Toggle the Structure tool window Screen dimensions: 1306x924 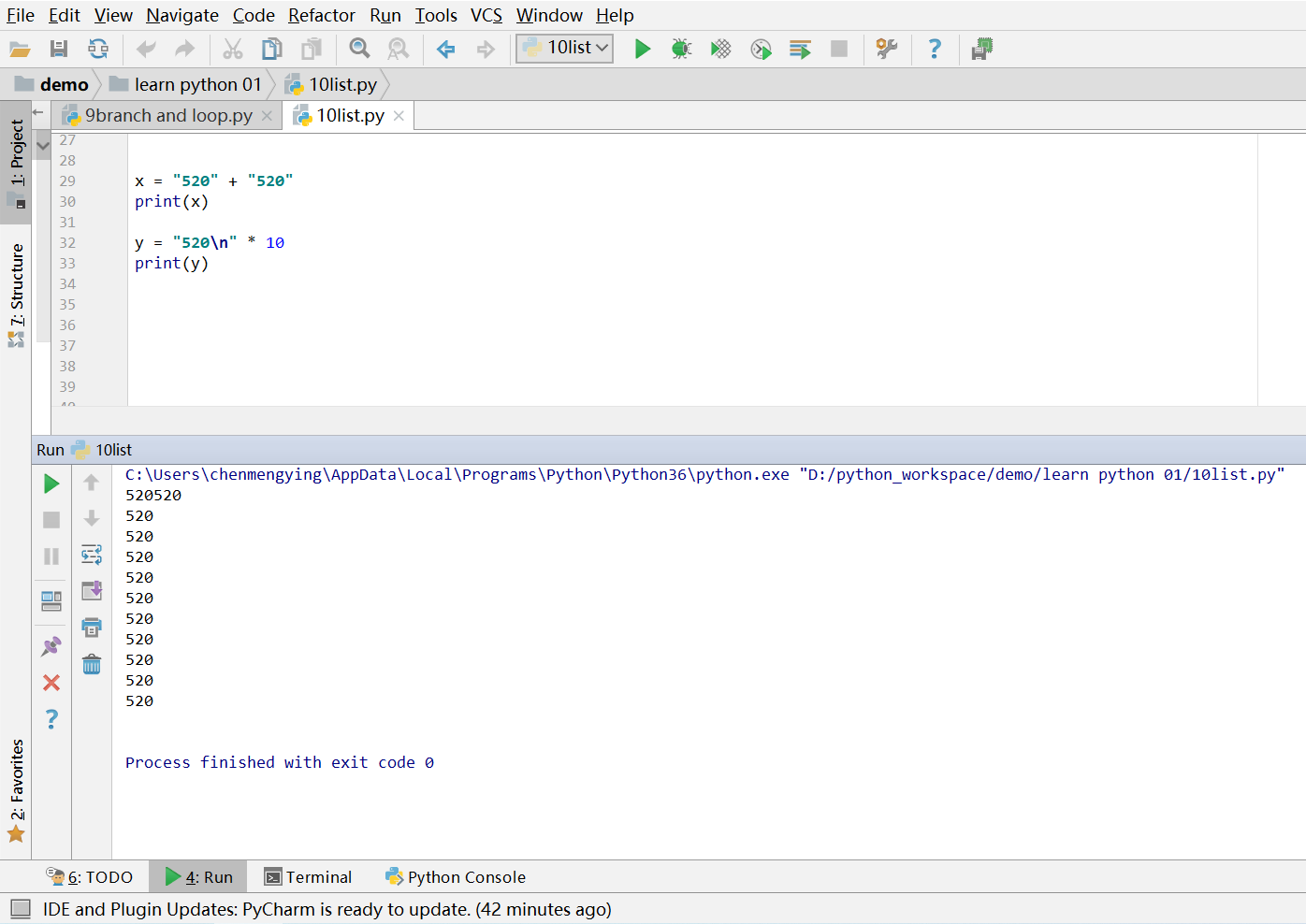(16, 294)
